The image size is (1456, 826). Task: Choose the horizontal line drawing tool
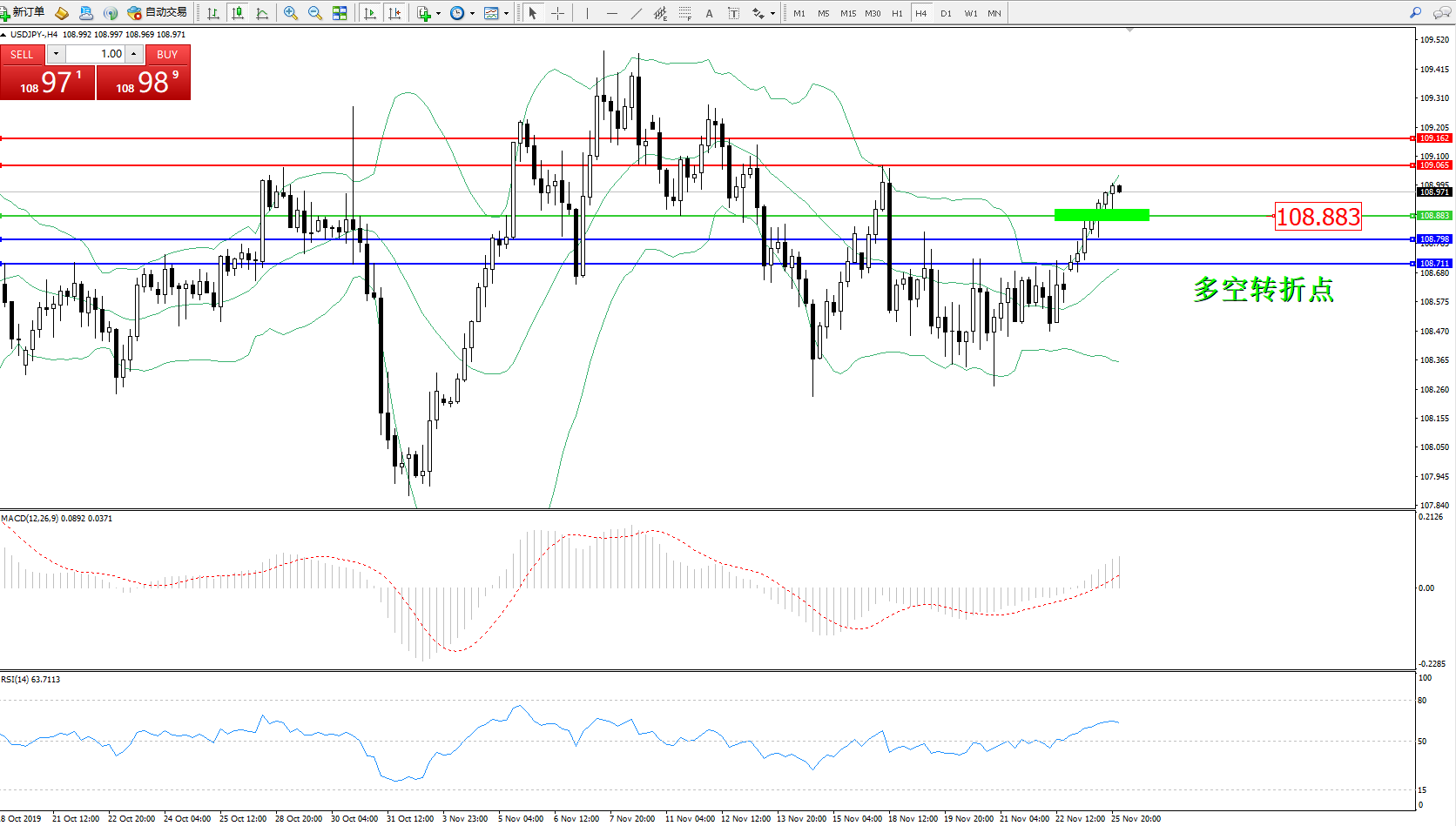click(x=612, y=13)
